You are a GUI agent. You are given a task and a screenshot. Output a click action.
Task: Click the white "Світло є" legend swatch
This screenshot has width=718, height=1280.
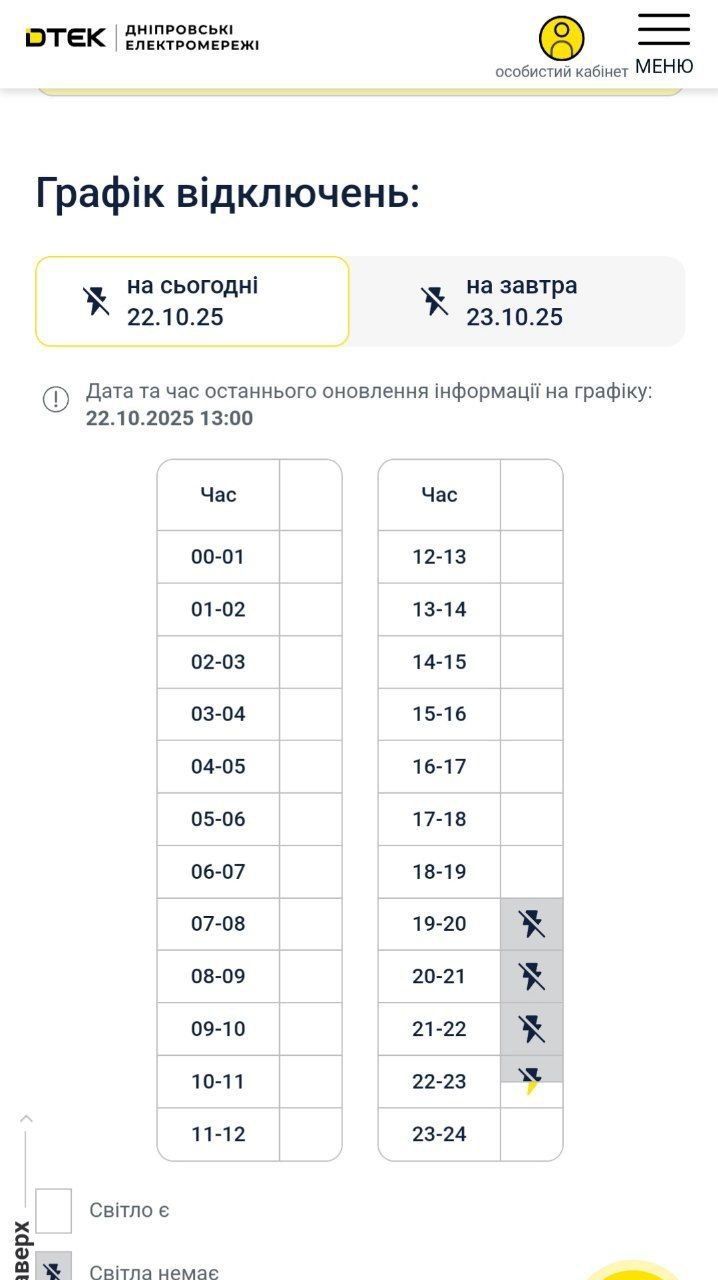click(x=54, y=1210)
